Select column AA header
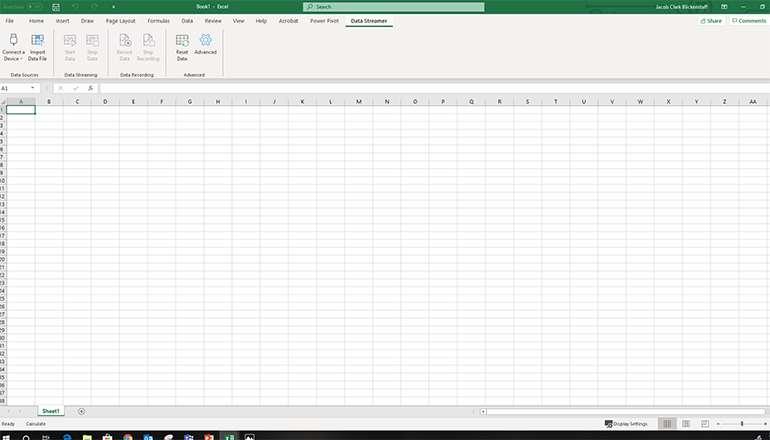 coord(753,101)
